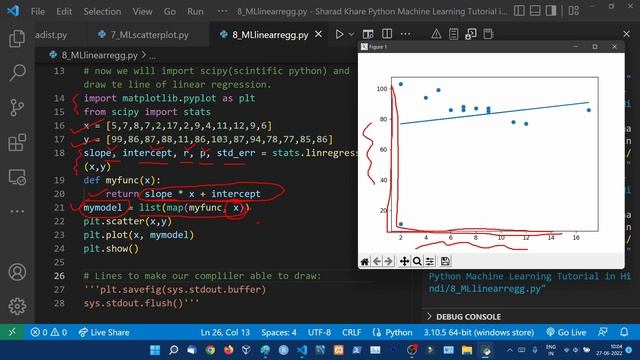The width and height of the screenshot is (640, 360).
Task: Open the Selection menu
Action: click(102, 11)
